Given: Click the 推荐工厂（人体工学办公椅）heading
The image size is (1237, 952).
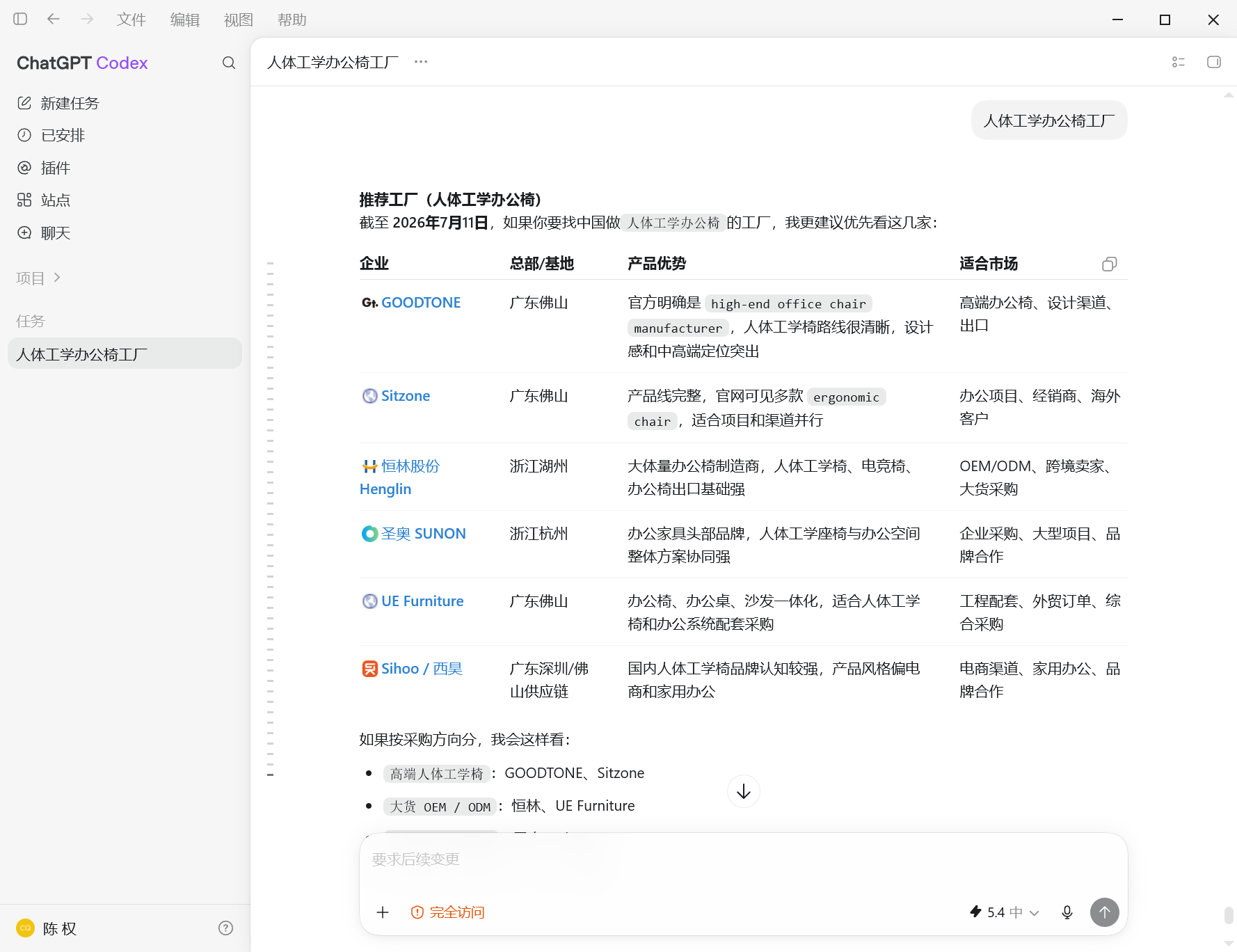Looking at the screenshot, I should (x=451, y=200).
